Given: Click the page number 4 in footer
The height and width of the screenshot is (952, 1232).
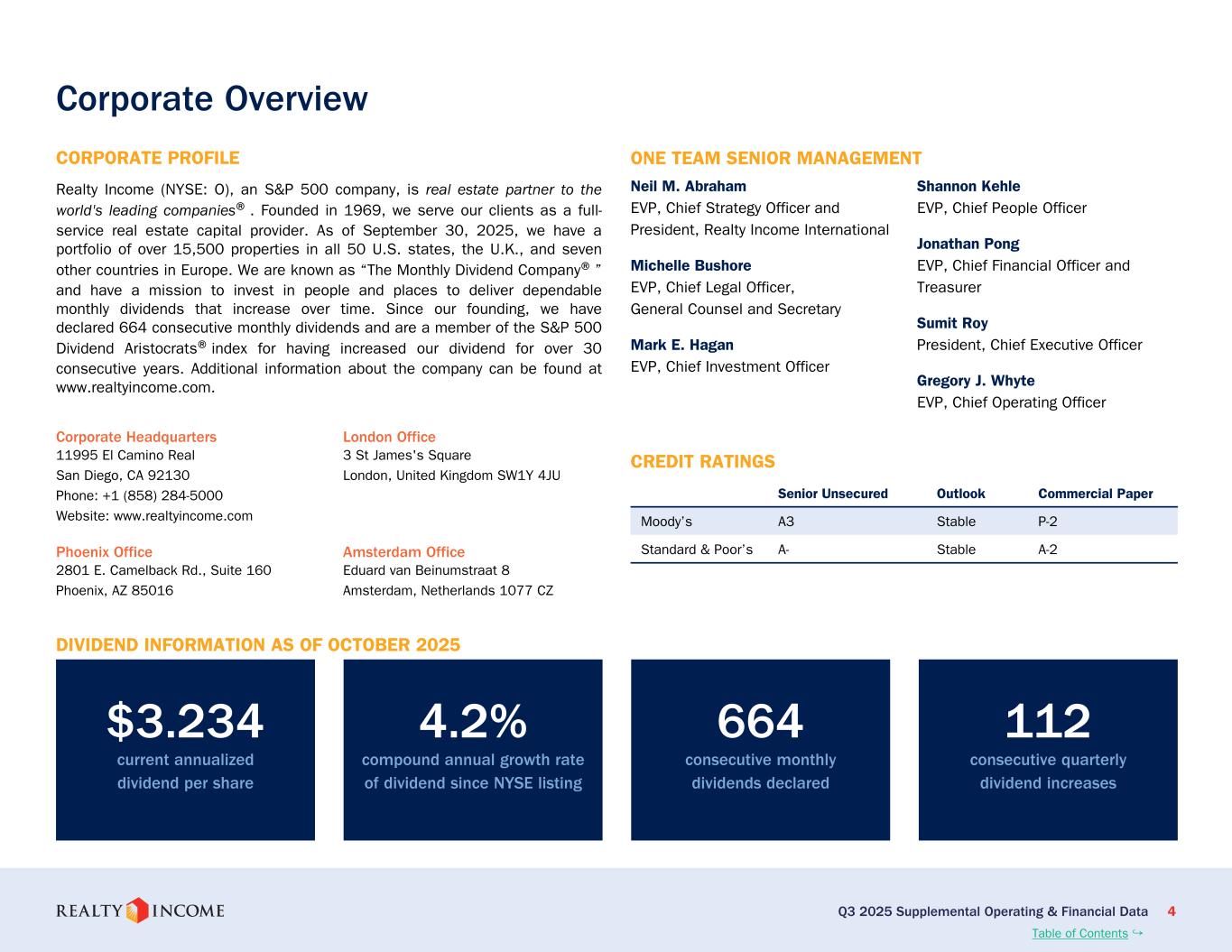Looking at the screenshot, I should pos(1172,911).
